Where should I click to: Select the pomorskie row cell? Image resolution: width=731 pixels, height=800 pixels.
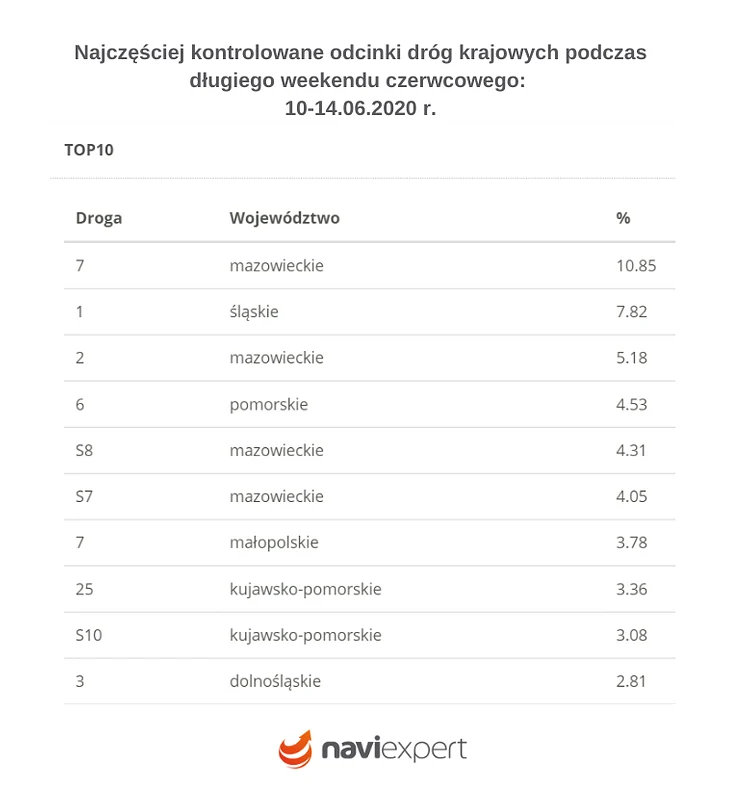(x=269, y=404)
